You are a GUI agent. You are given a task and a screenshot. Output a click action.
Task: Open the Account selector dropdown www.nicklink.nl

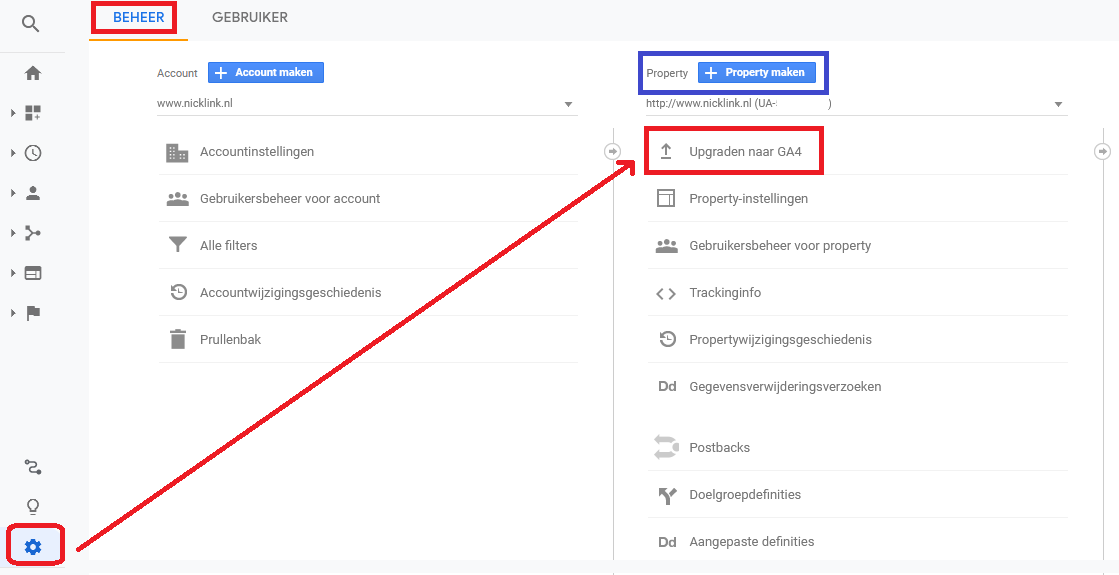pos(366,103)
